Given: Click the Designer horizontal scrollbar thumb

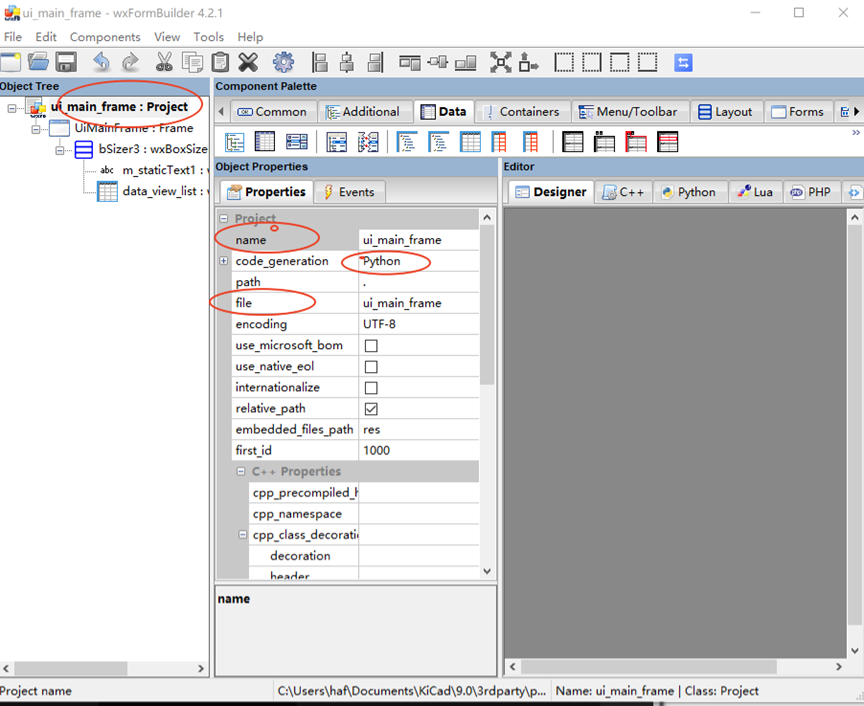Looking at the screenshot, I should pyautogui.click(x=649, y=667).
